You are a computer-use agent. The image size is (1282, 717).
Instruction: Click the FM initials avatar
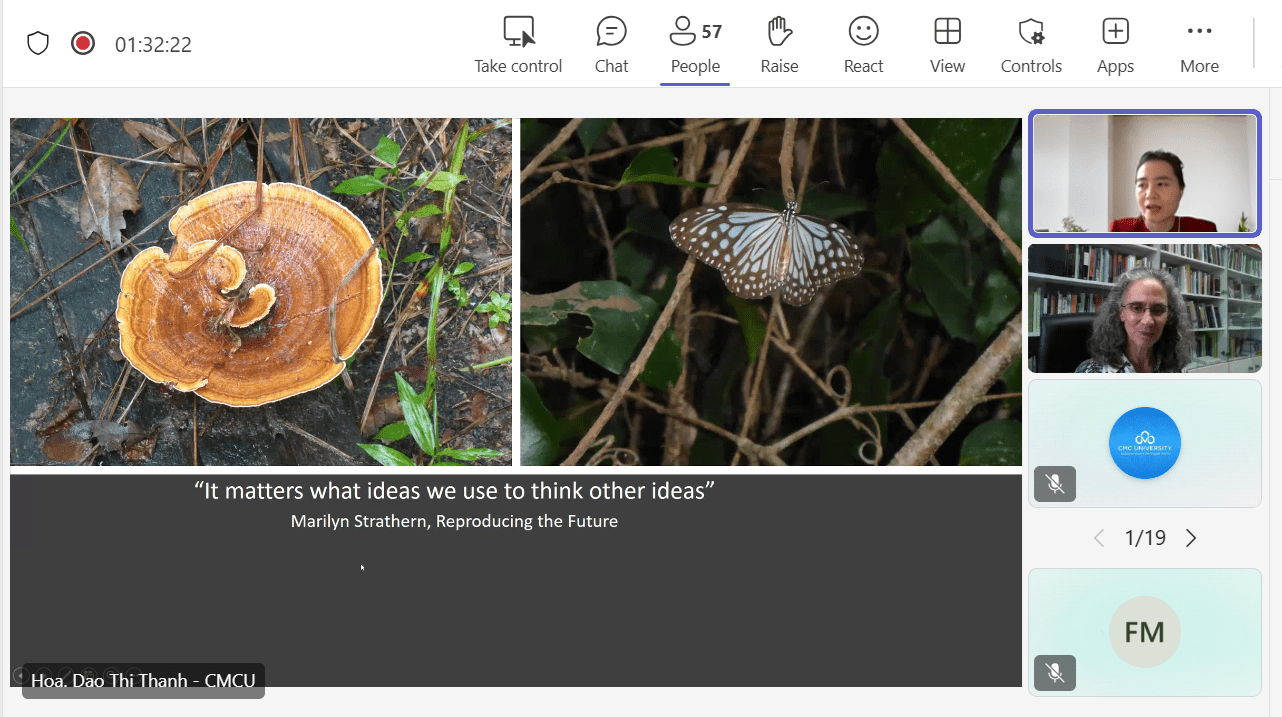(x=1145, y=632)
